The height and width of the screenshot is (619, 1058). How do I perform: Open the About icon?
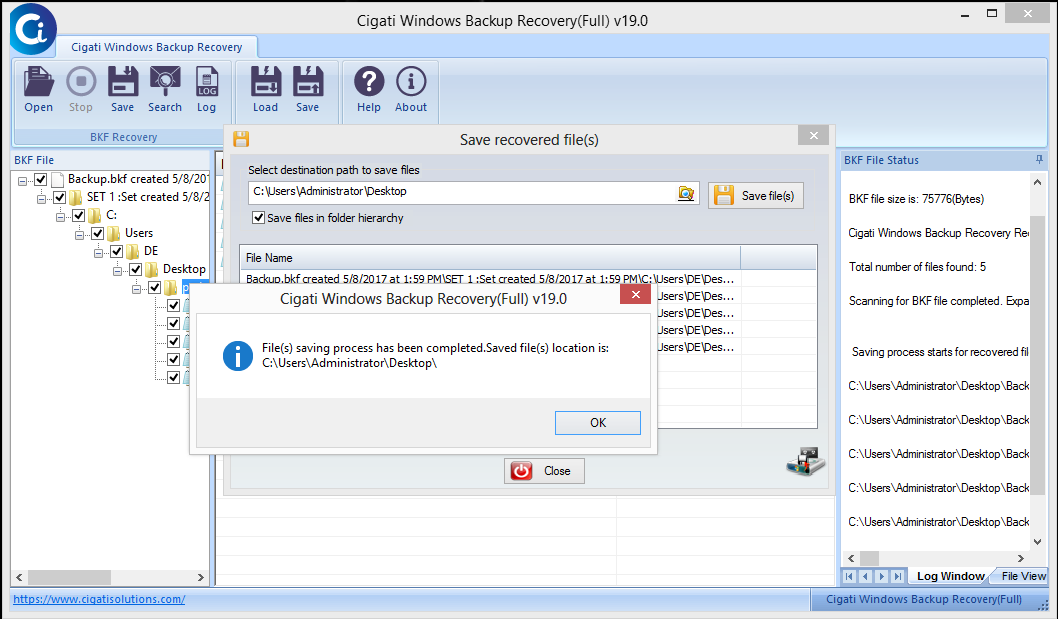[411, 89]
